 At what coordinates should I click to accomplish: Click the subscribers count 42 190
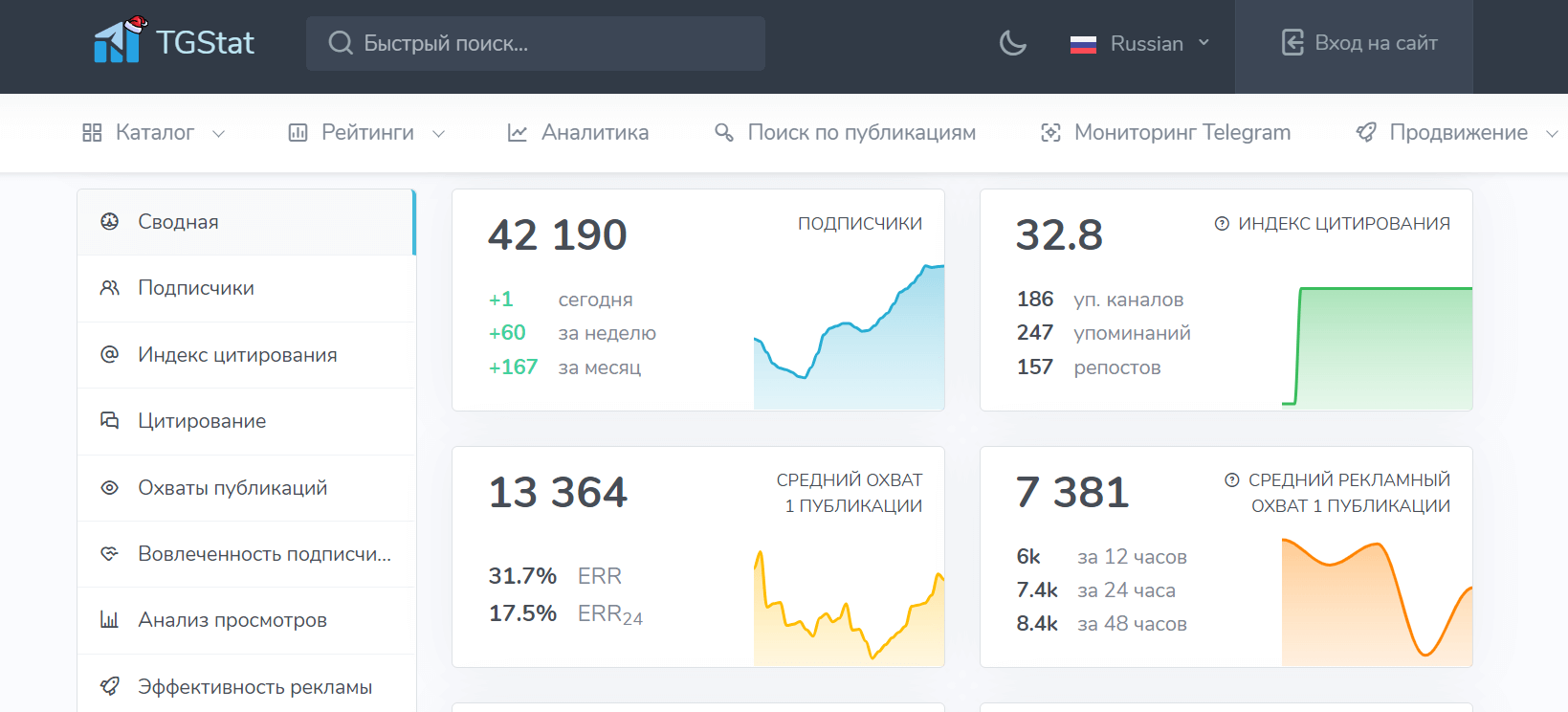558,235
